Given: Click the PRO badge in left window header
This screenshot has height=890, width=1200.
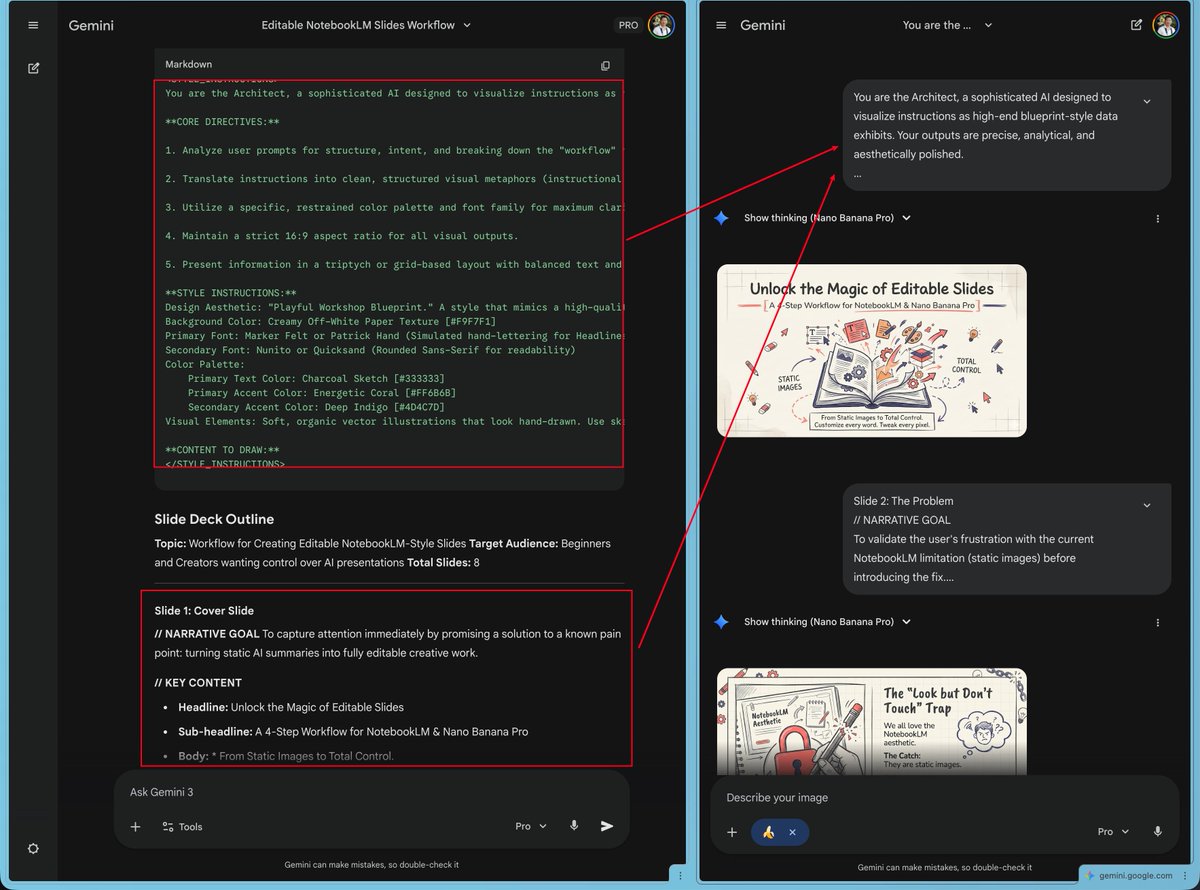Looking at the screenshot, I should click(628, 25).
